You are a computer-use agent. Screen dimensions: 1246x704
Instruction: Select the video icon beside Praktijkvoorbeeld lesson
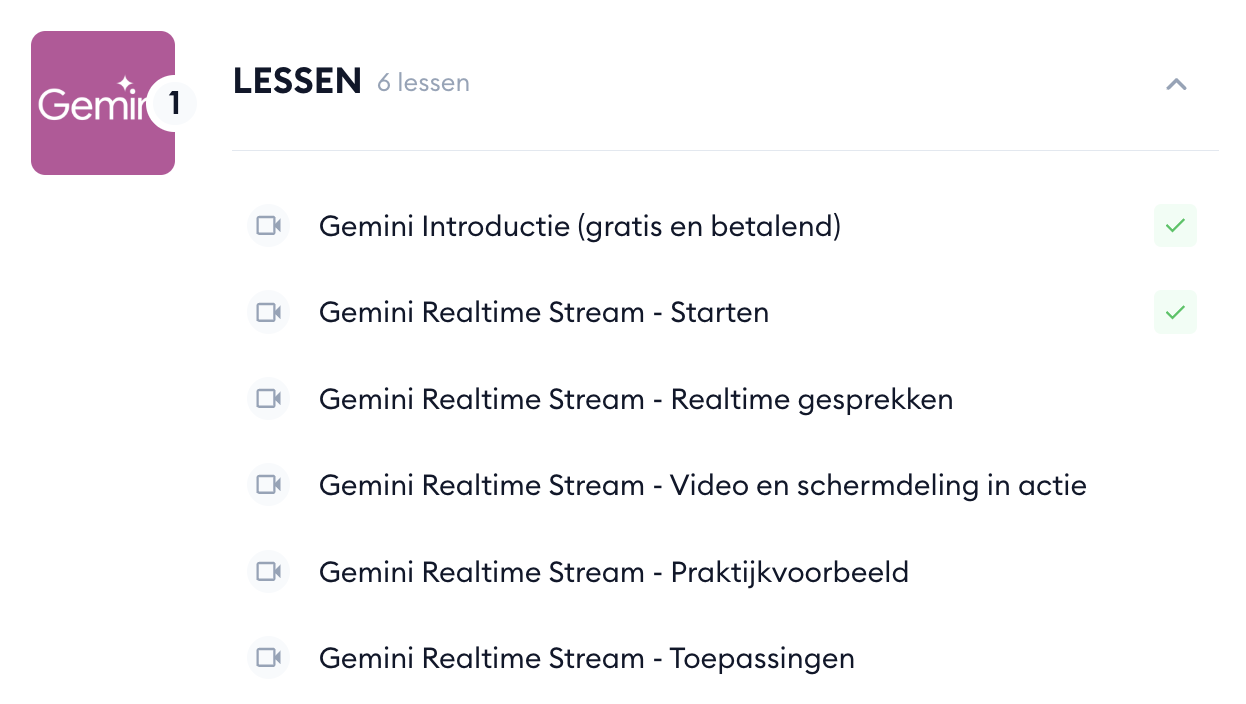coord(268,572)
